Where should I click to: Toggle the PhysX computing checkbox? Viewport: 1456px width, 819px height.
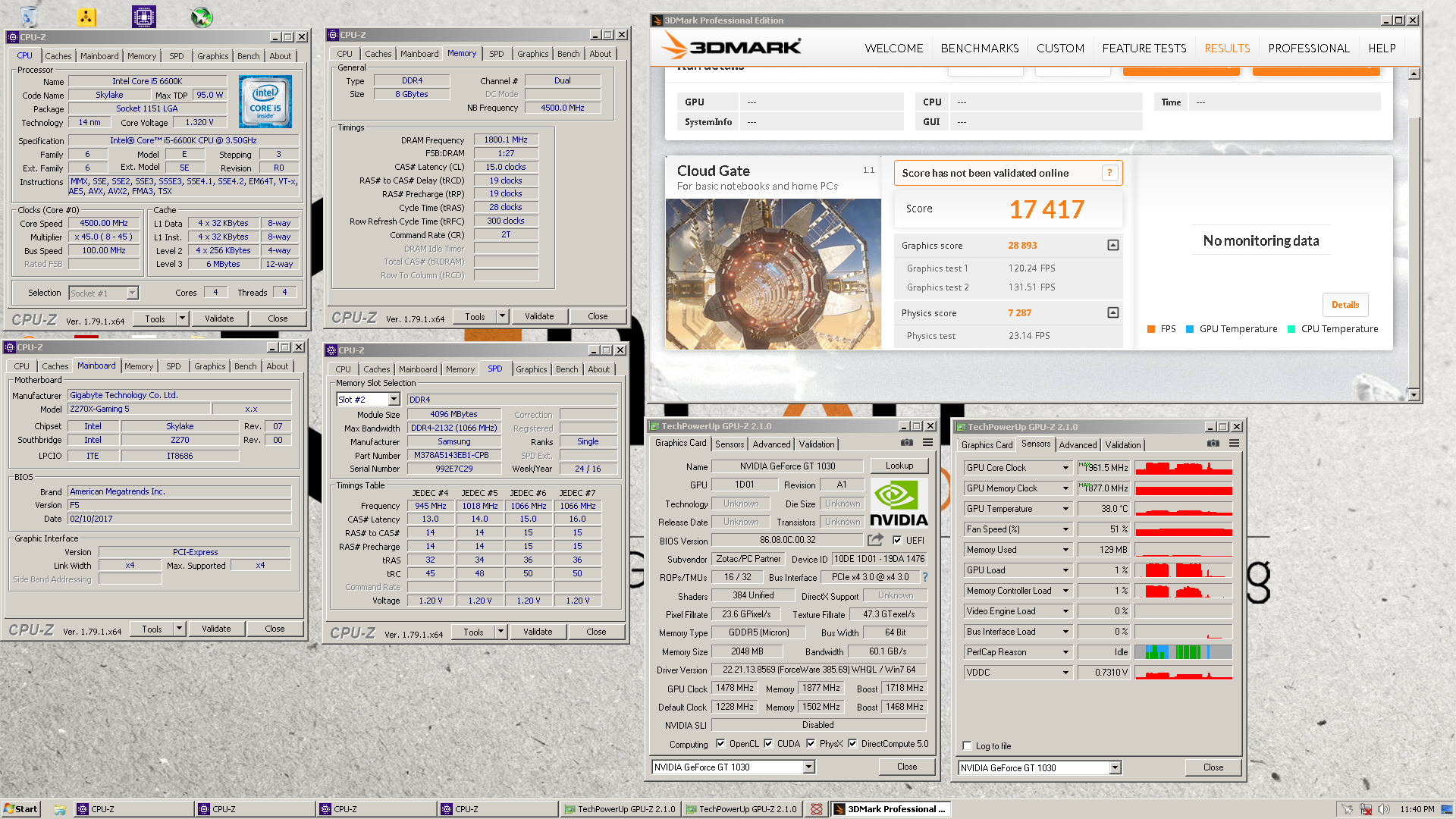tap(811, 743)
